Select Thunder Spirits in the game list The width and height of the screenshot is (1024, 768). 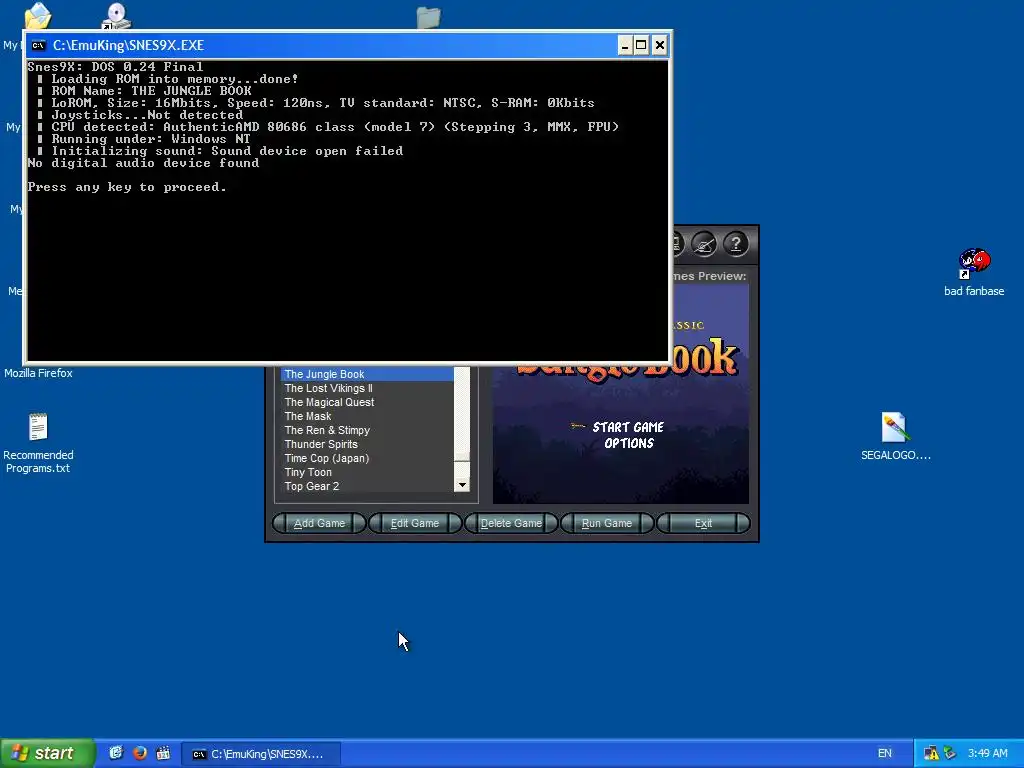coord(367,444)
